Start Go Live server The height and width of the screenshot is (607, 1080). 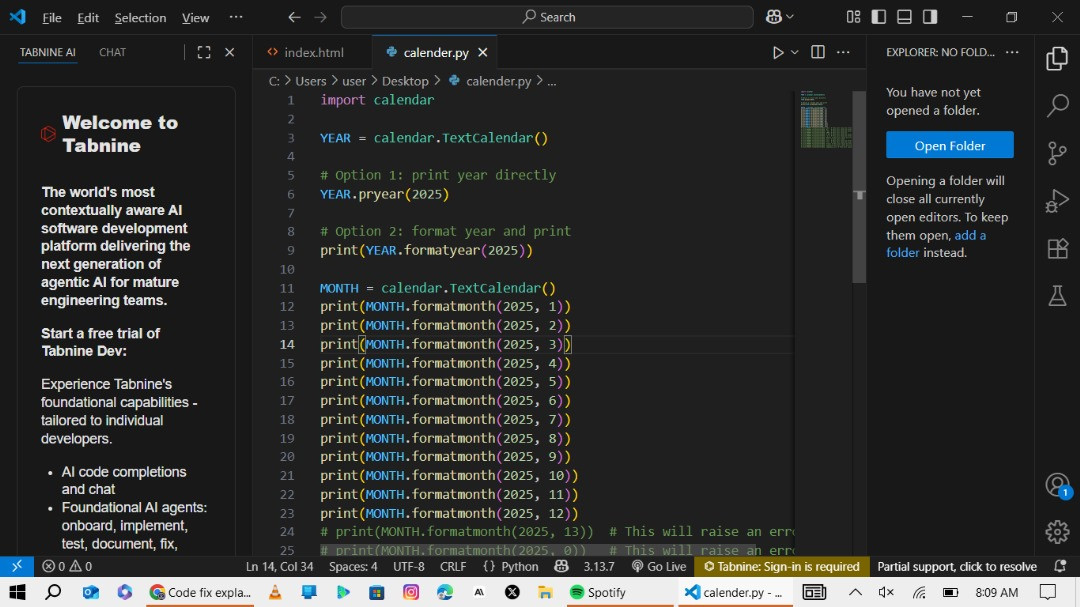click(x=659, y=566)
